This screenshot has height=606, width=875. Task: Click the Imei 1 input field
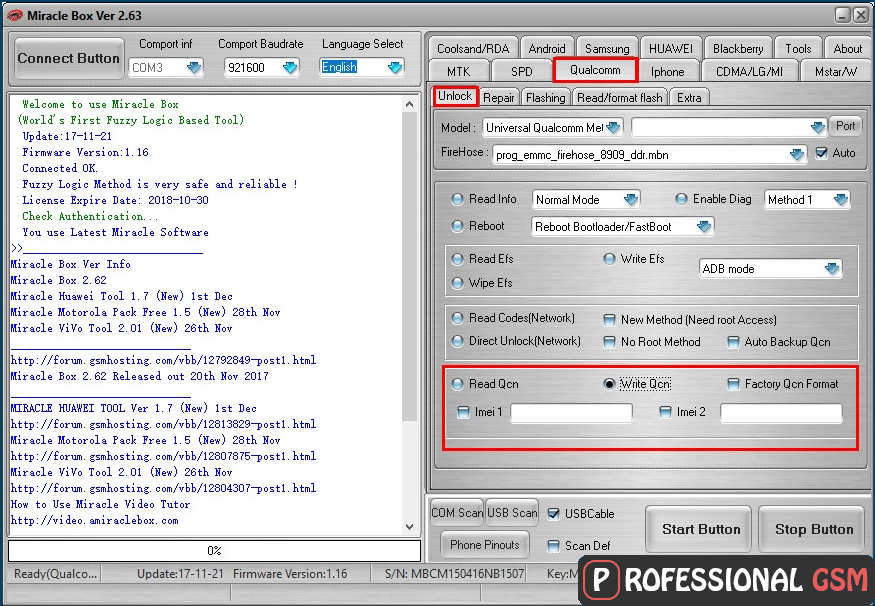pyautogui.click(x=573, y=413)
